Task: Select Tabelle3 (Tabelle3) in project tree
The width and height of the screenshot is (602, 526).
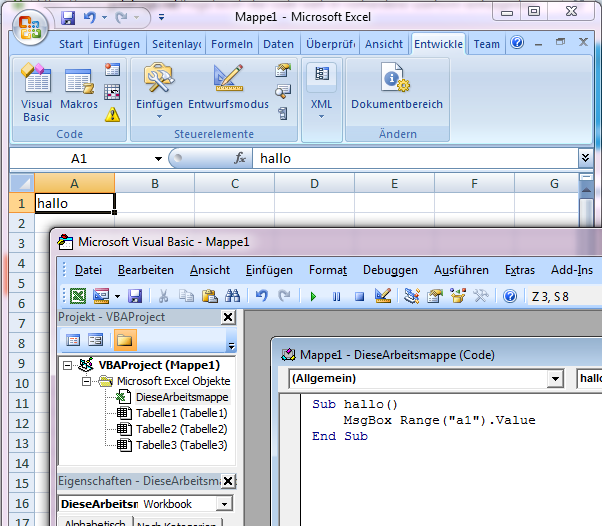Action: 181,445
